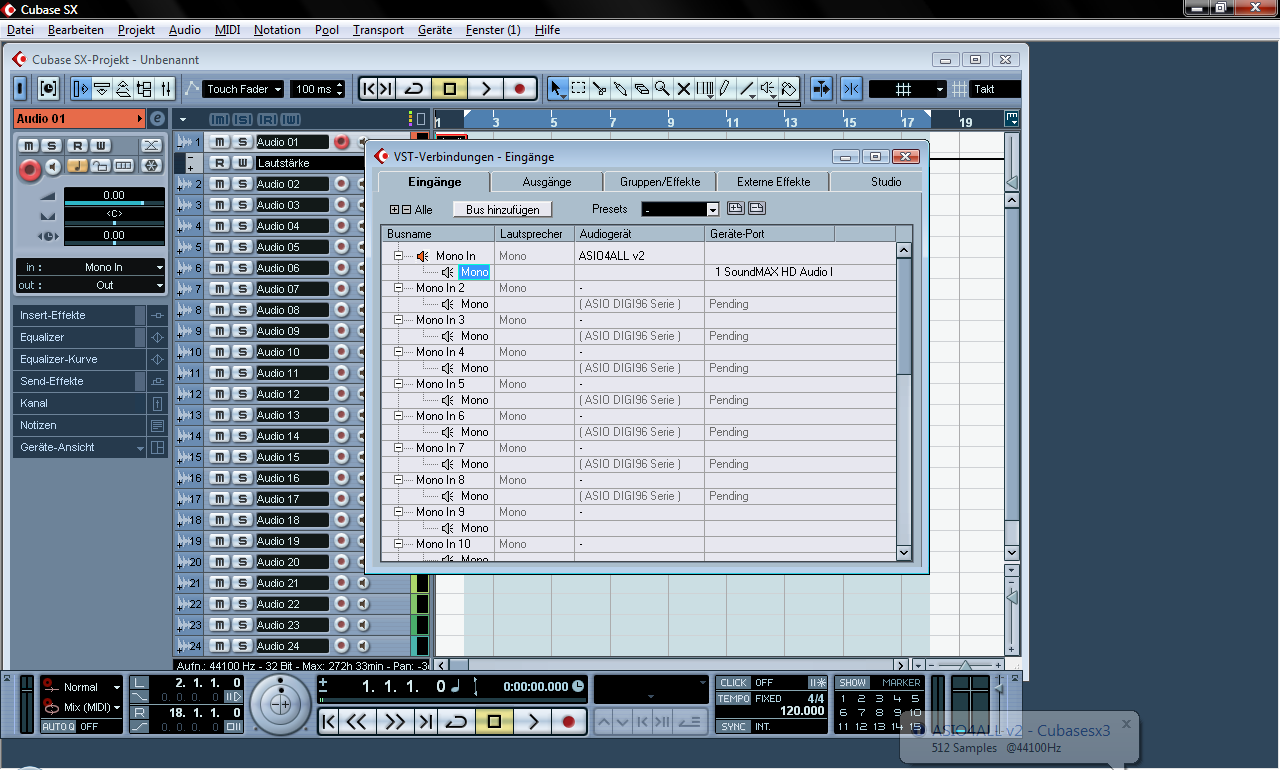The image size is (1280, 770).
Task: Toggle TEMPO track mode on transport
Action: click(x=733, y=698)
